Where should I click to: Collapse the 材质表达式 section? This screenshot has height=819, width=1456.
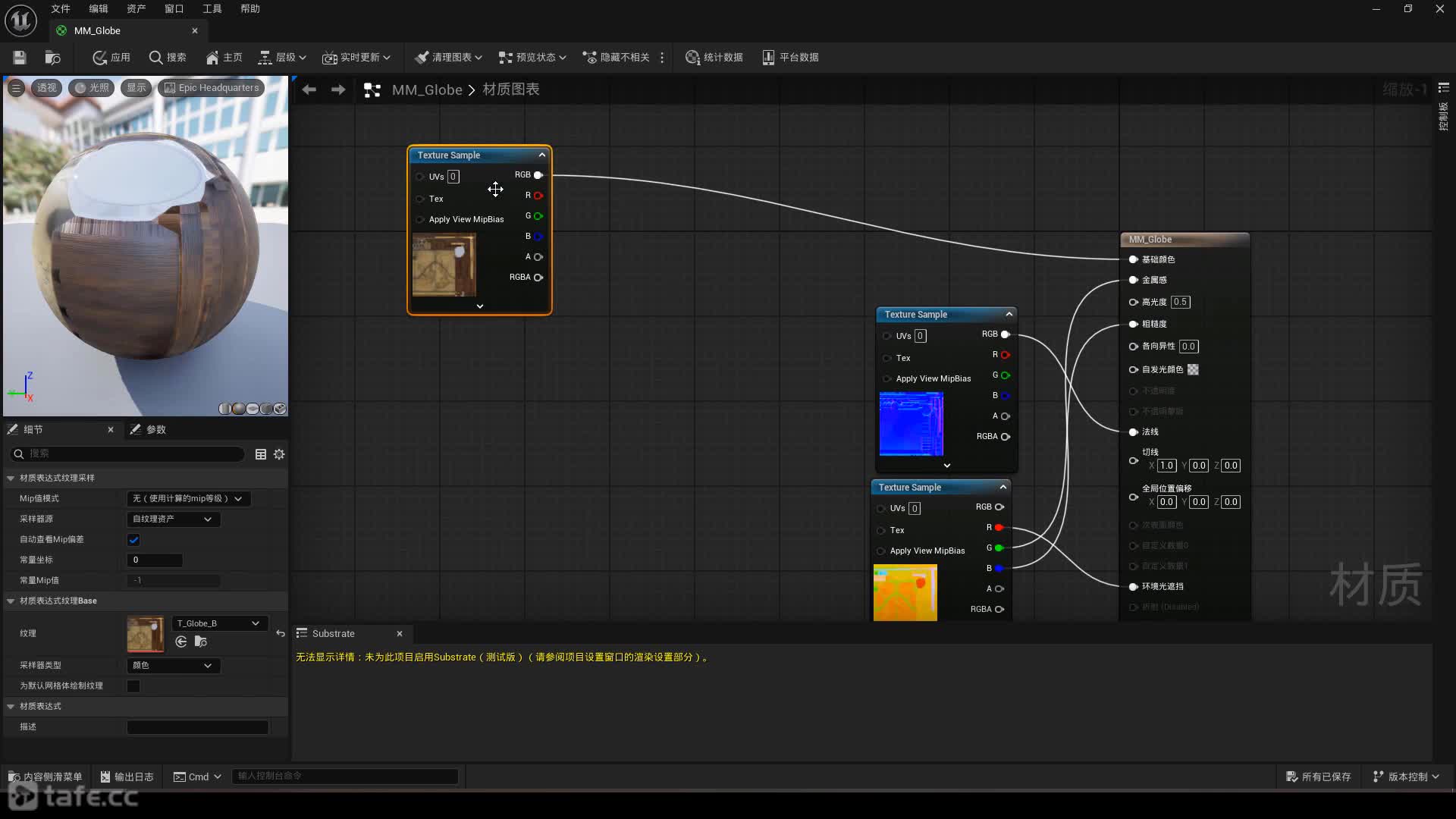11,707
